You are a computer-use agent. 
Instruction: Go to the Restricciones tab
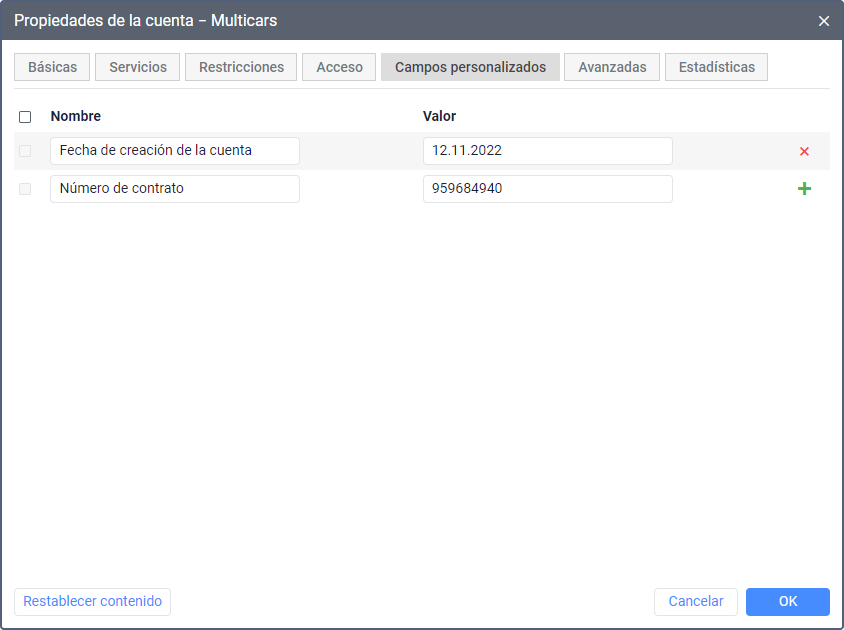pos(241,67)
